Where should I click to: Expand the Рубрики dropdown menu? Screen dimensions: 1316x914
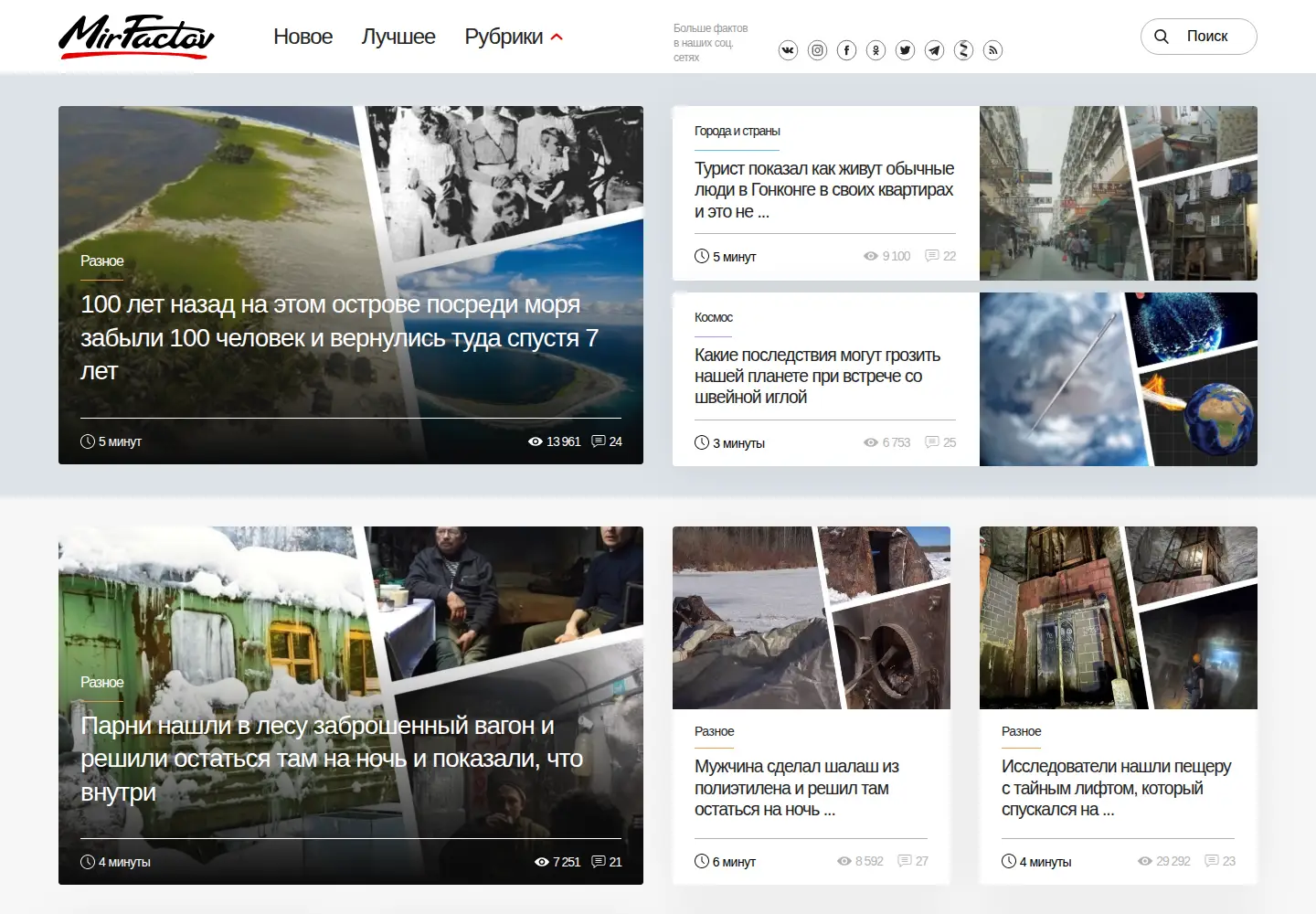[514, 37]
